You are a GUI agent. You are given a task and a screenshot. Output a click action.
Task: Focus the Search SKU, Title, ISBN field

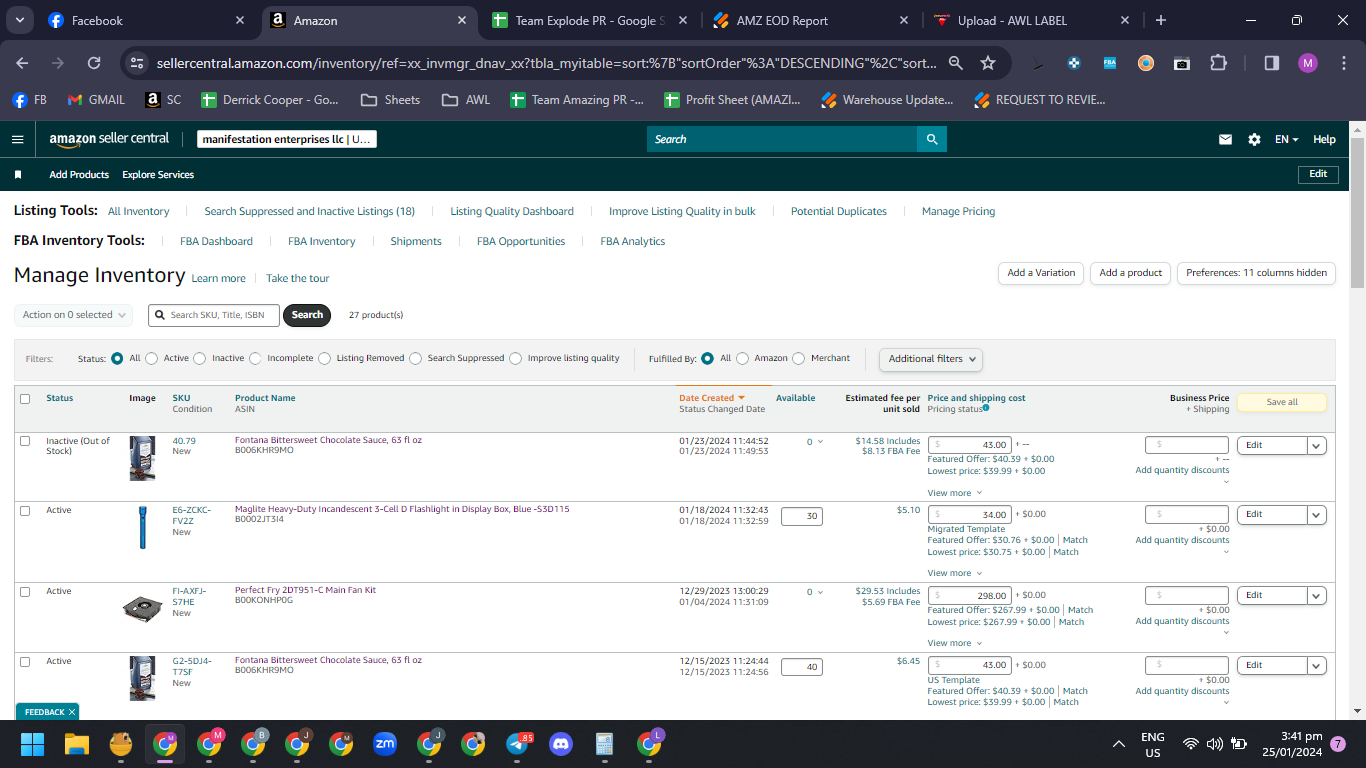214,315
